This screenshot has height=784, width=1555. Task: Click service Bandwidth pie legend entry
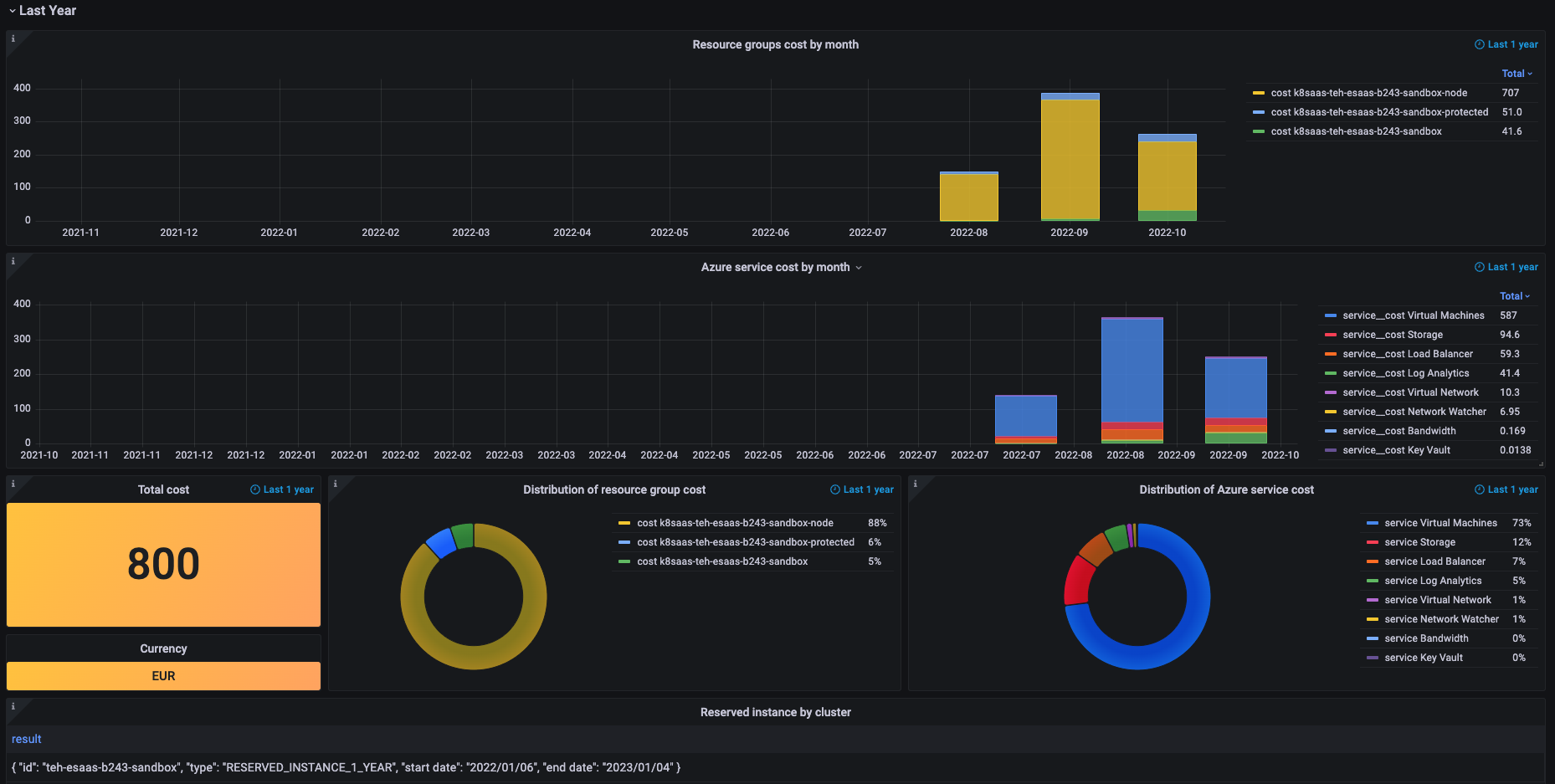click(1426, 638)
